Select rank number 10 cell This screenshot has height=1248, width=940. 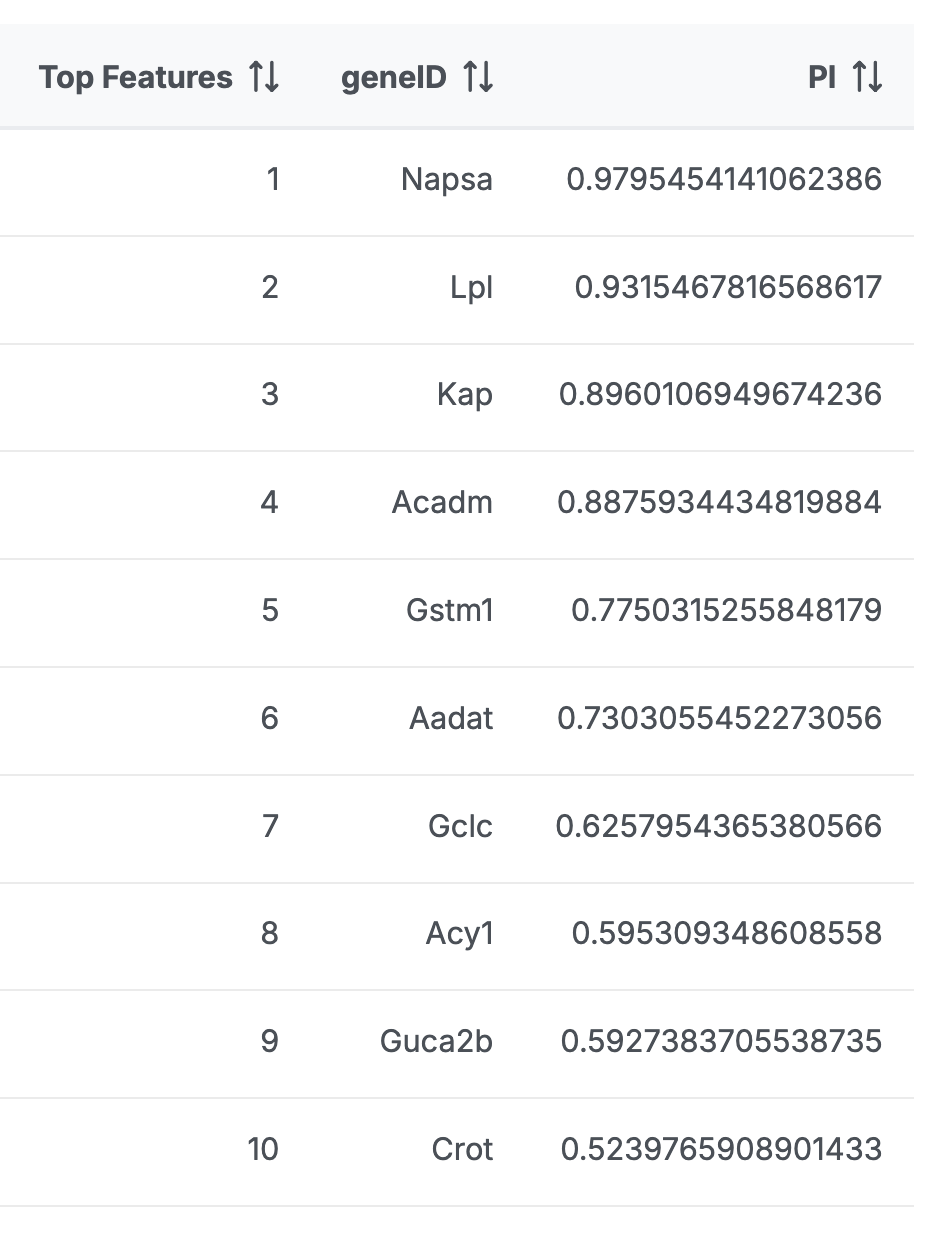[x=263, y=1150]
